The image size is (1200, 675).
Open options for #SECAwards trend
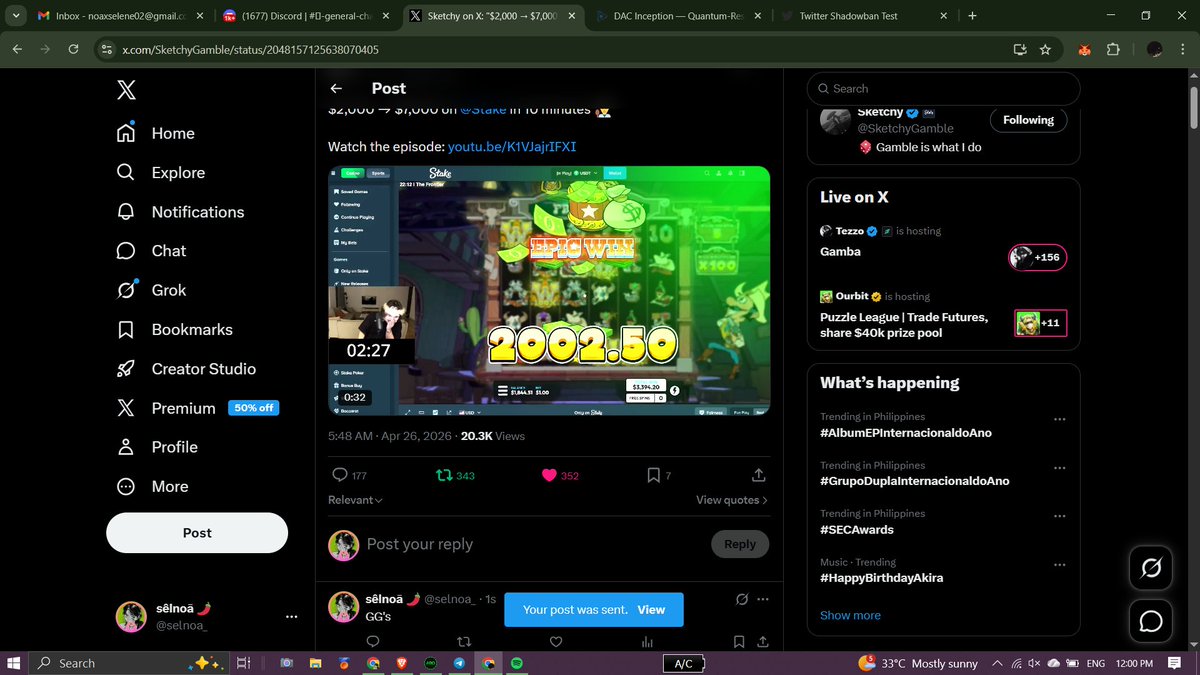point(1059,516)
